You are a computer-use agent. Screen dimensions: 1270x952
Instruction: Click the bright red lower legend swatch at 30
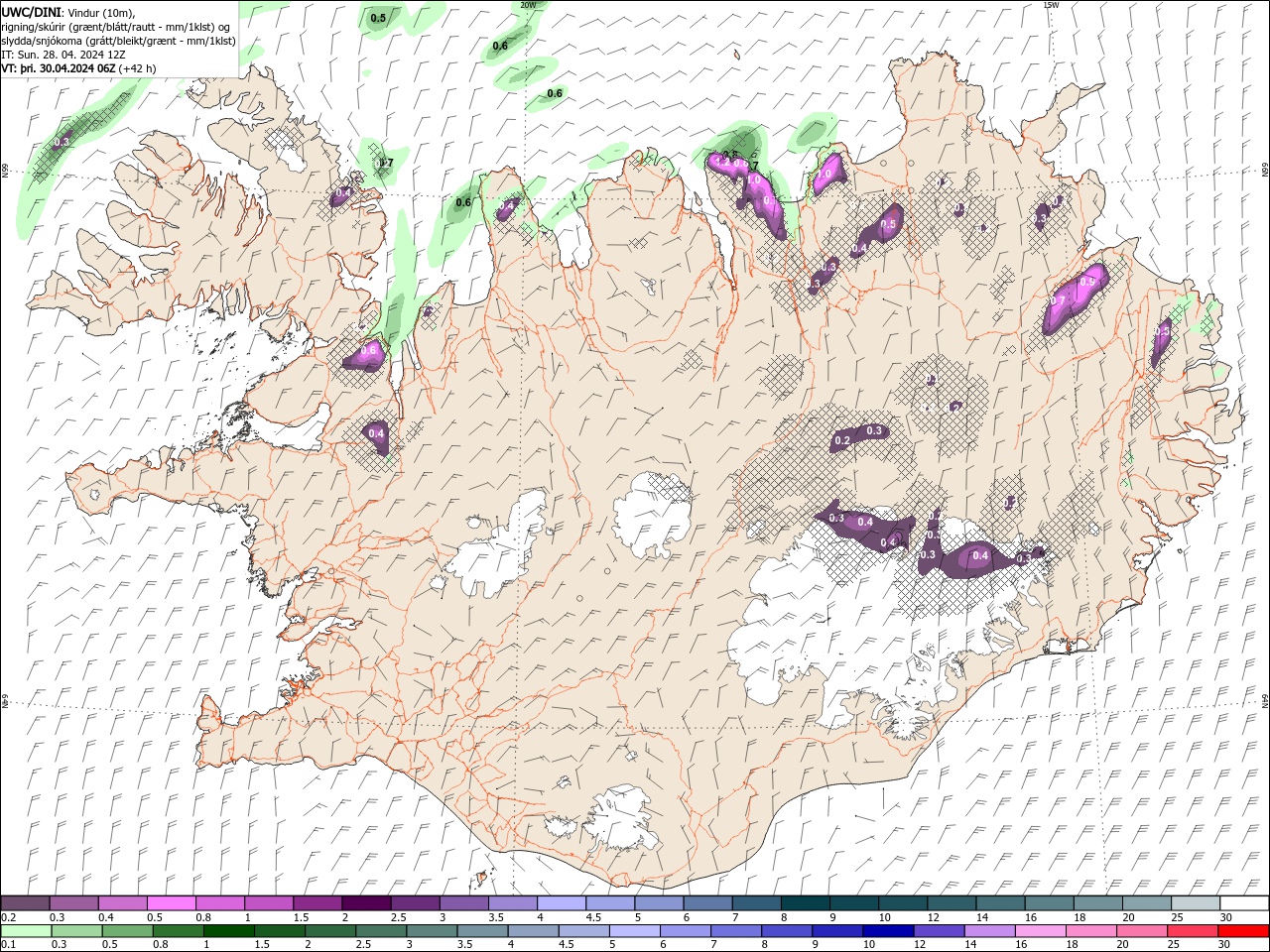[1243, 931]
